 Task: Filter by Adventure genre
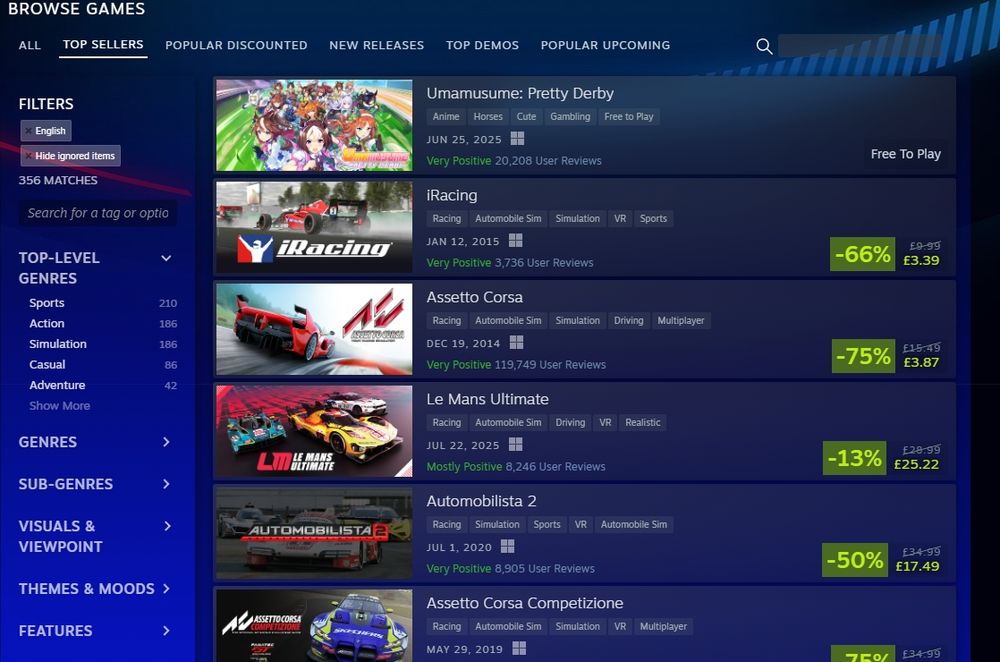[57, 385]
